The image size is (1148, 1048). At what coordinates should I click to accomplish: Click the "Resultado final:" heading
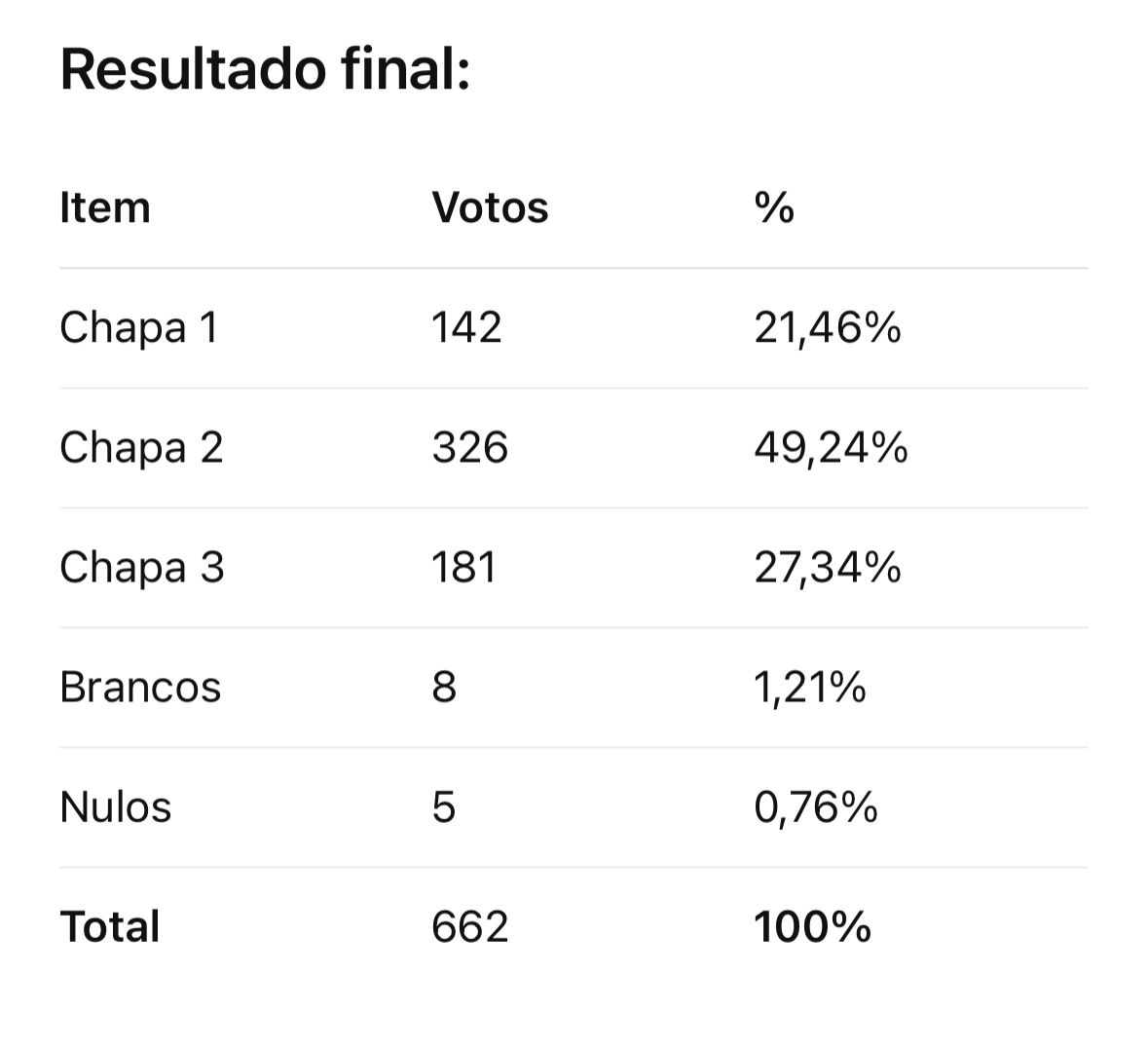(265, 70)
